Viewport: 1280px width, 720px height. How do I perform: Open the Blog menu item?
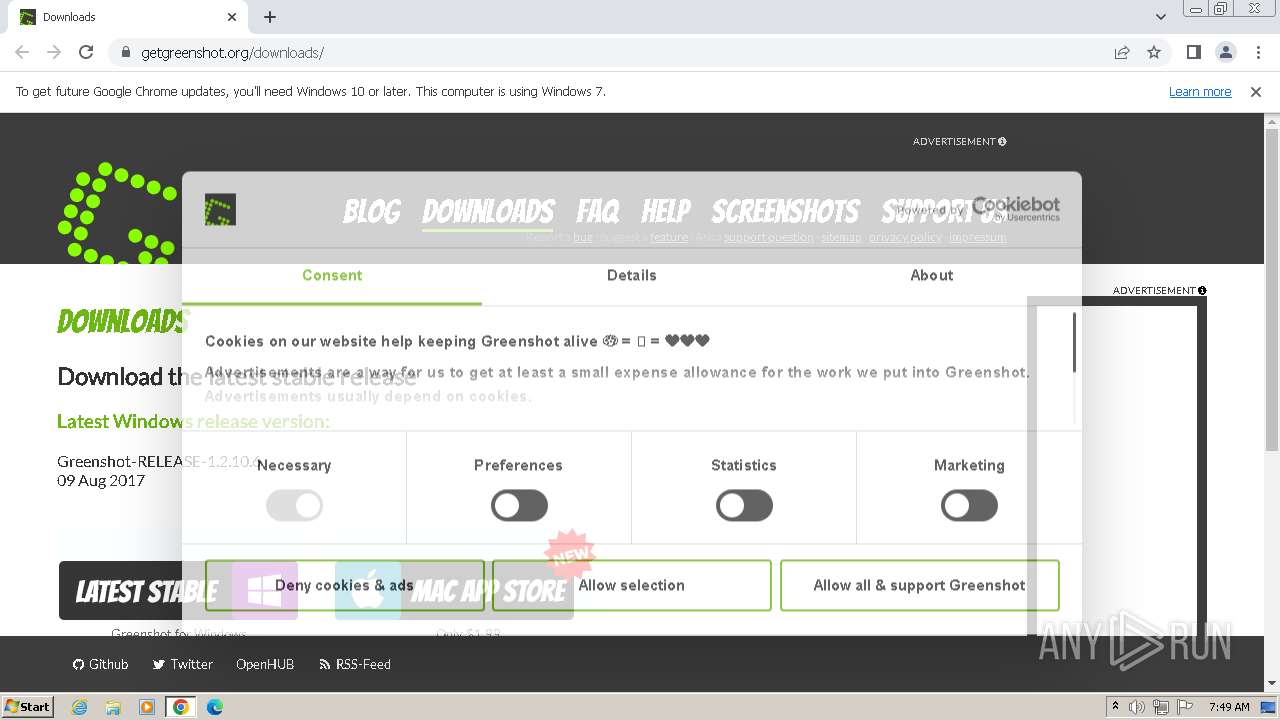pos(372,211)
